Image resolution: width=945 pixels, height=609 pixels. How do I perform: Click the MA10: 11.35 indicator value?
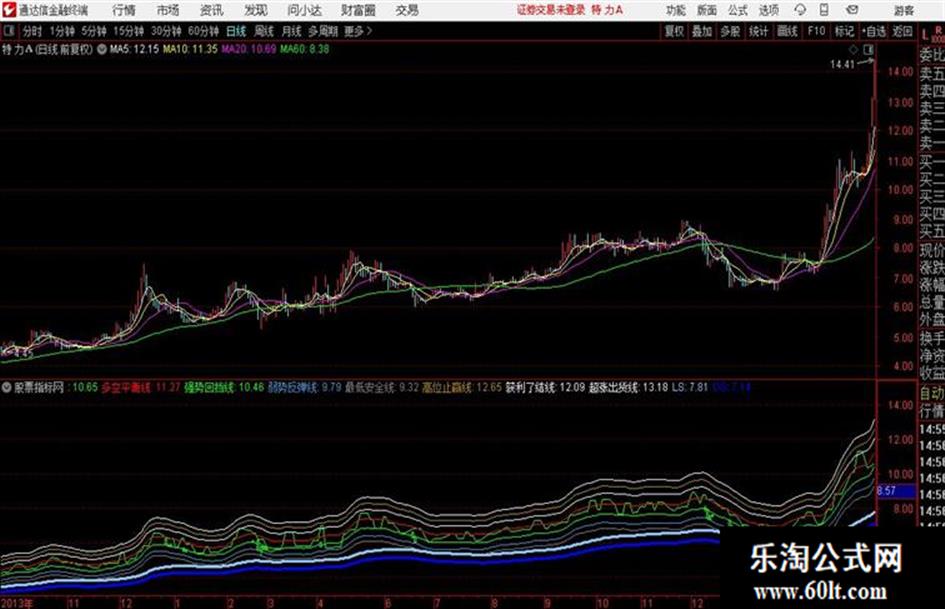pos(190,49)
